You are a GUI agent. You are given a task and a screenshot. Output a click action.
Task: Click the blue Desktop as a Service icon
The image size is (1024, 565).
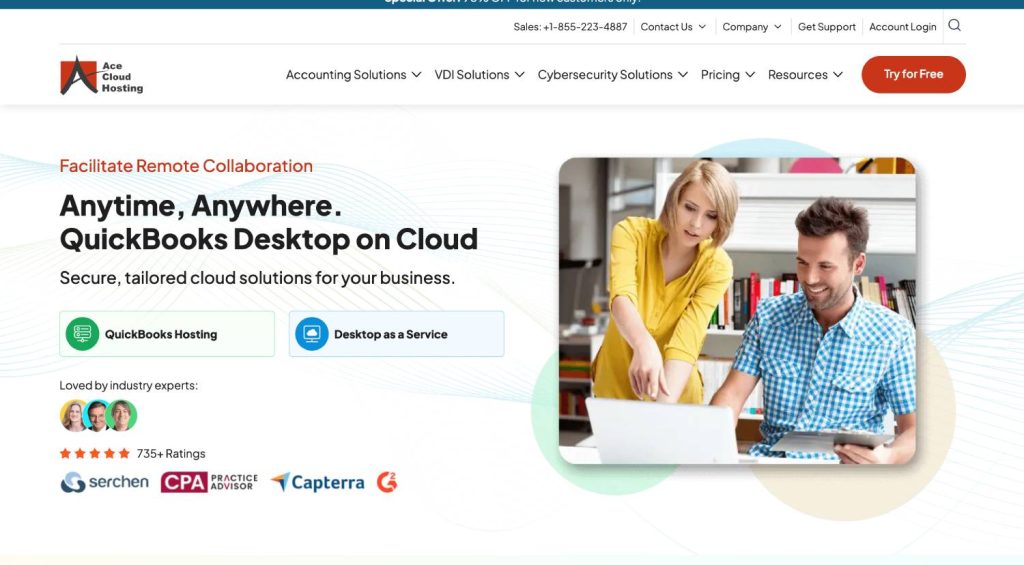click(x=312, y=334)
